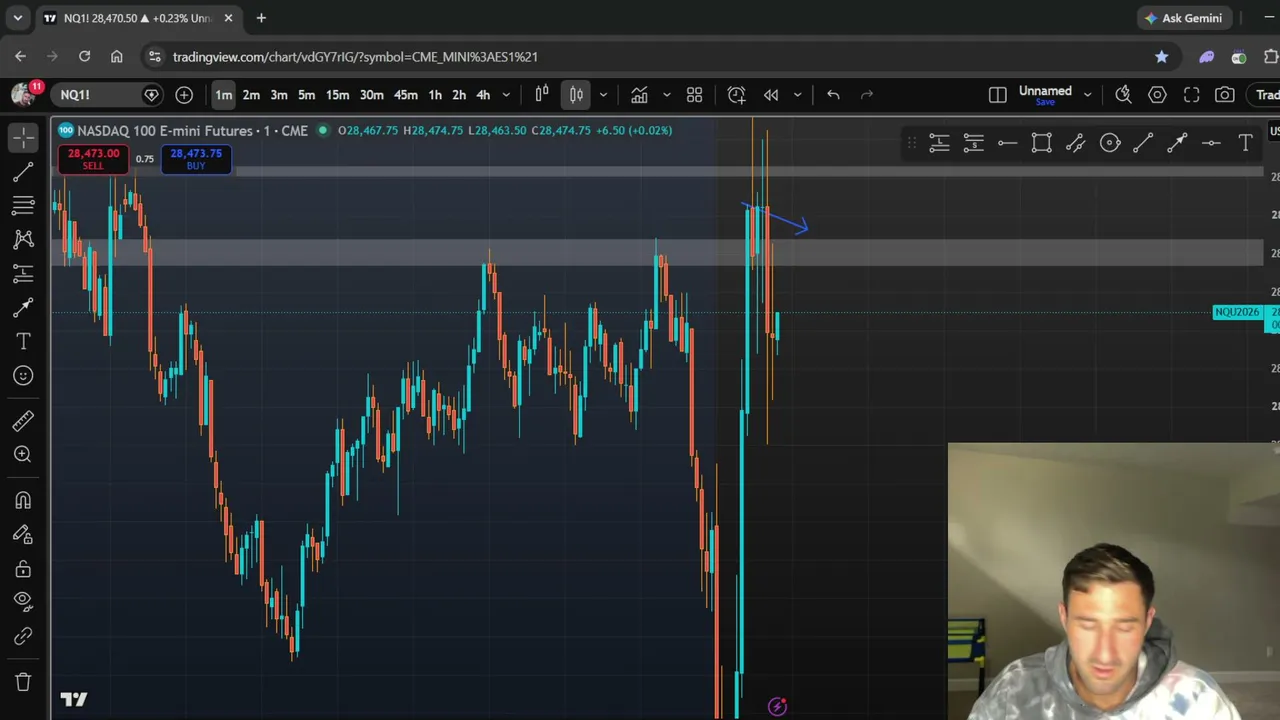This screenshot has height=720, width=1280.
Task: Start bar replay mode
Action: click(x=771, y=95)
